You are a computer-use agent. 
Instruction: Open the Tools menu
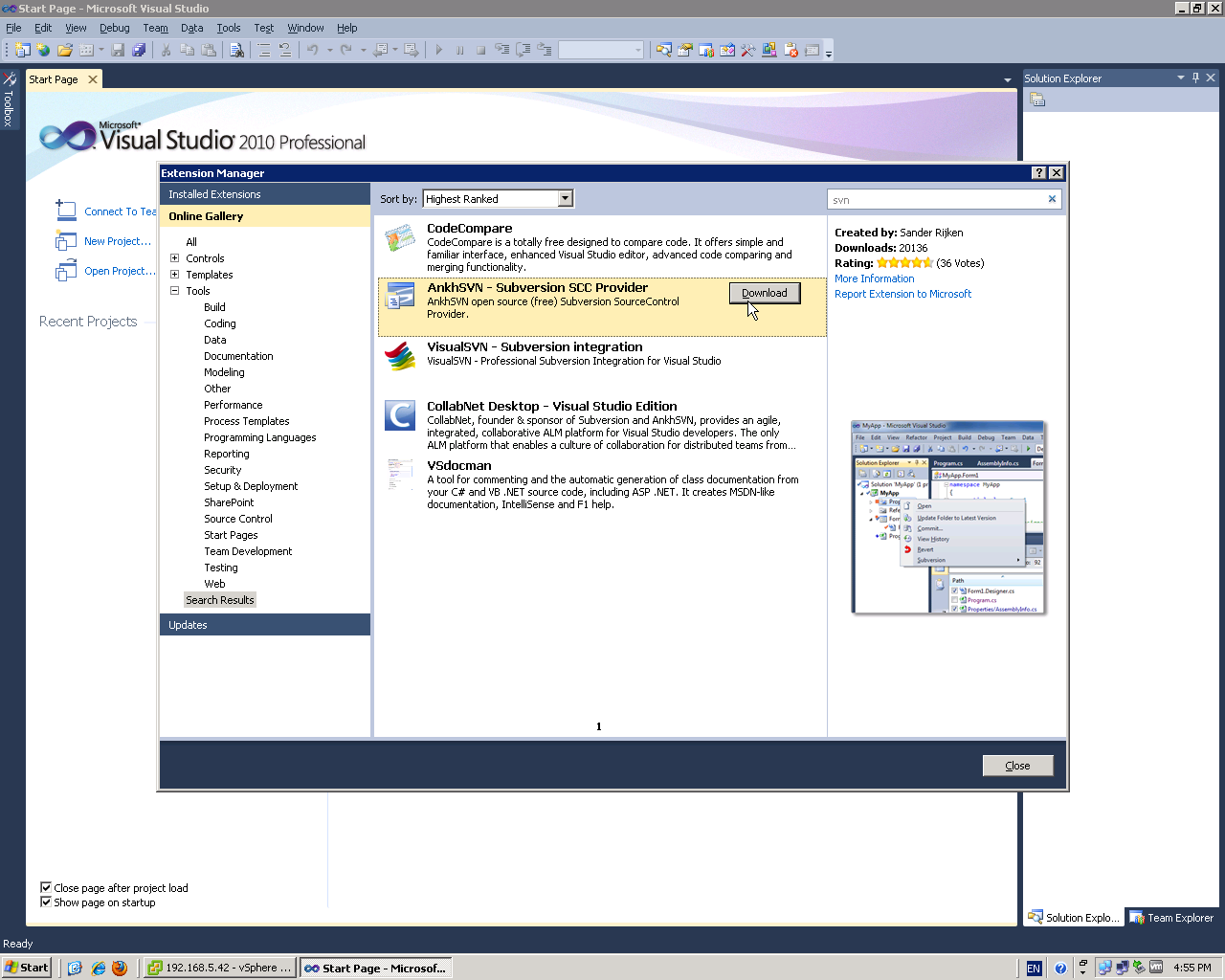point(229,28)
